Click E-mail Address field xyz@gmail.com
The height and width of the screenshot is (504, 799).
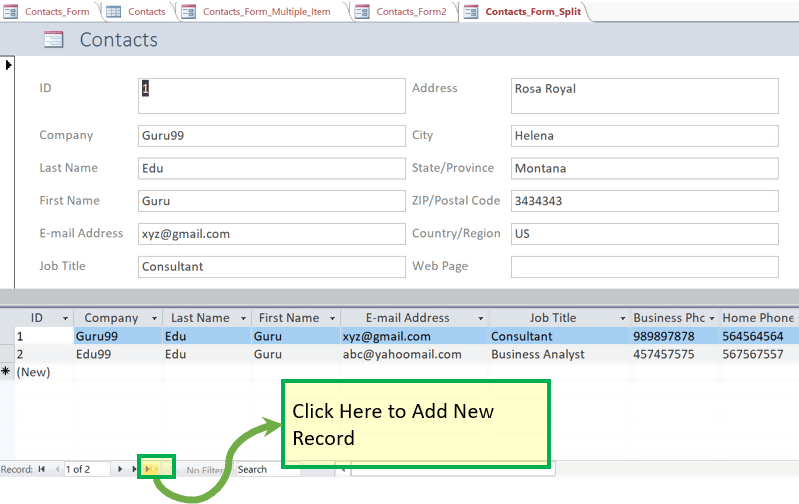[272, 234]
